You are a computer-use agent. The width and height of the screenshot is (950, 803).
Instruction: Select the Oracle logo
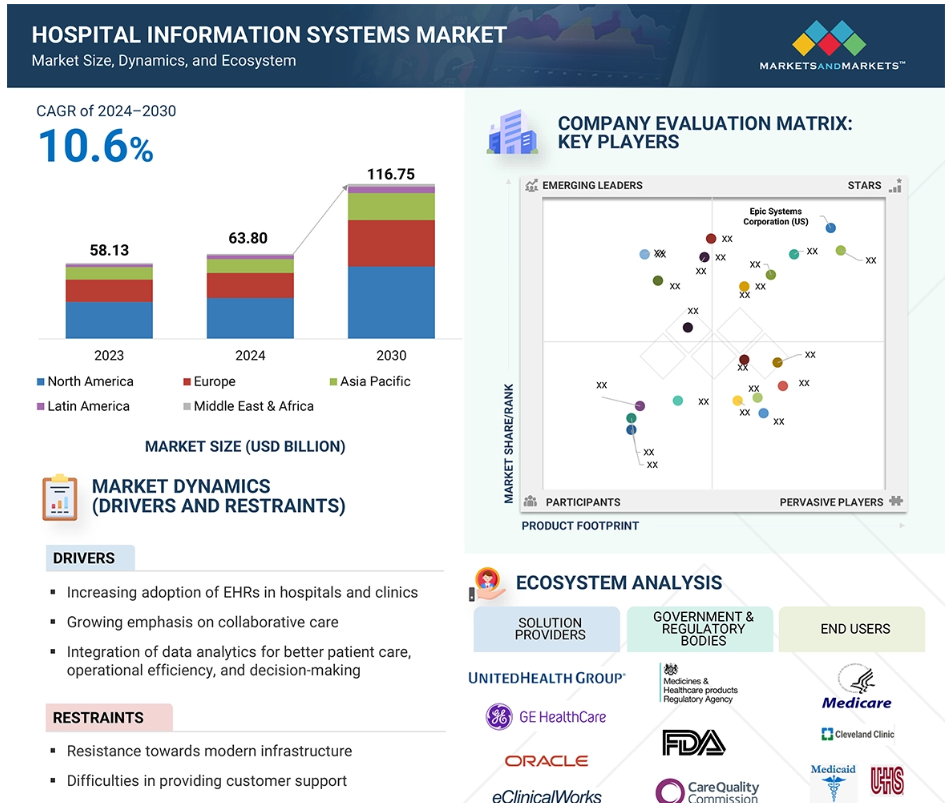[546, 761]
